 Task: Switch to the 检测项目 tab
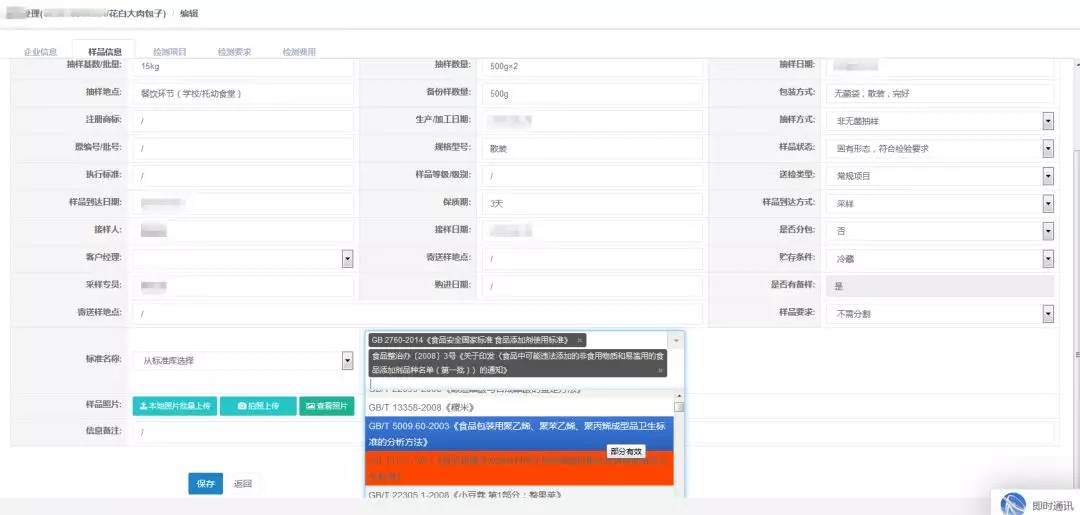(x=169, y=52)
